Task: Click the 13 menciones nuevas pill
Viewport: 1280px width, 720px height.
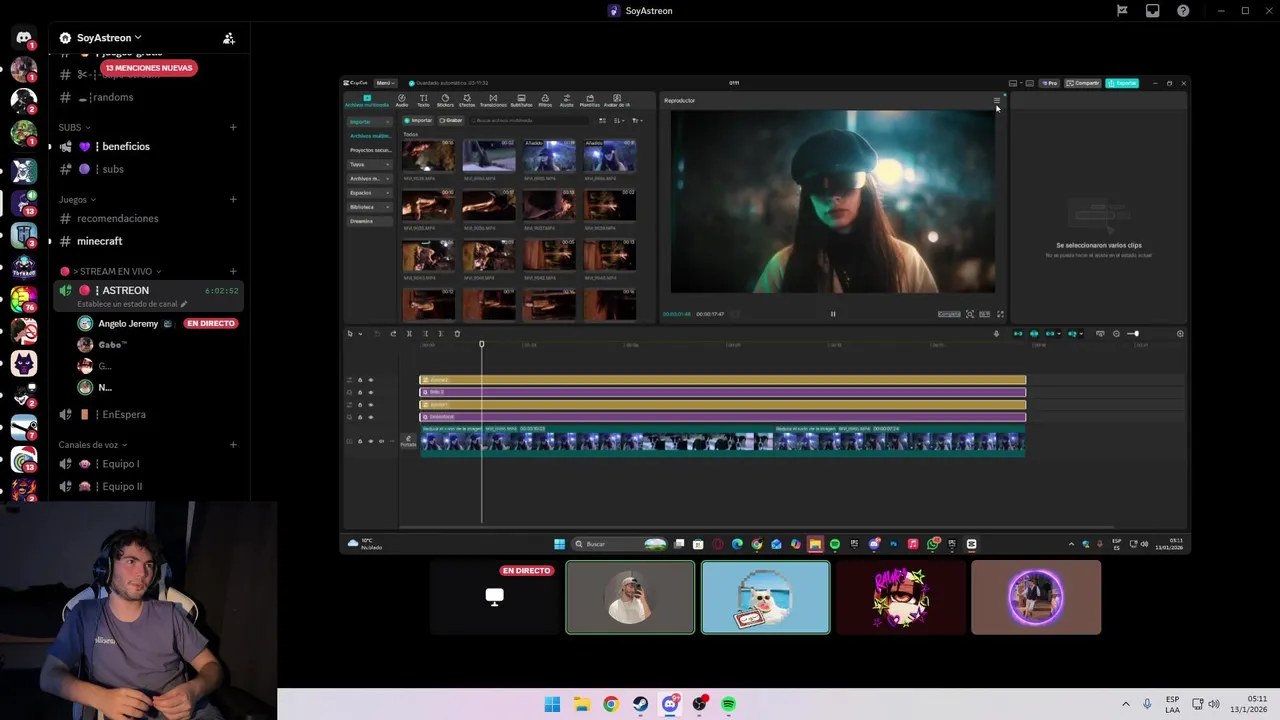Action: [x=149, y=68]
